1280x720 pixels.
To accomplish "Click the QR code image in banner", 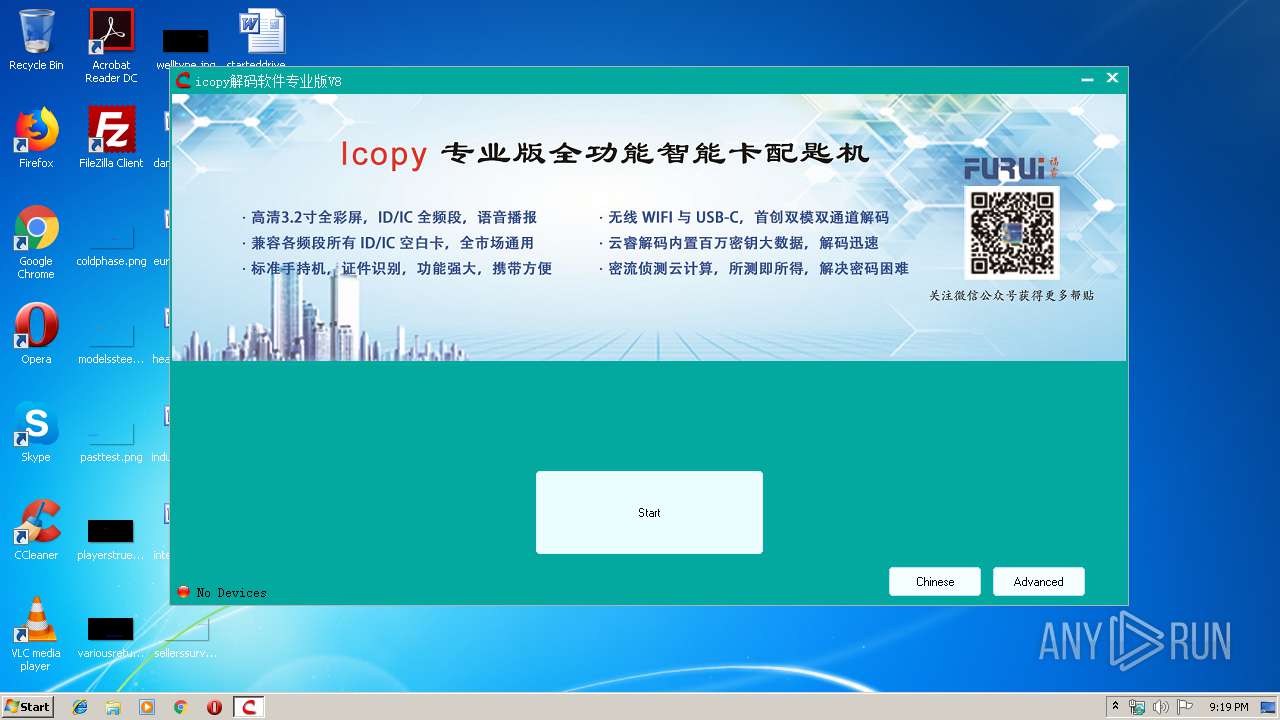I will 1011,233.
